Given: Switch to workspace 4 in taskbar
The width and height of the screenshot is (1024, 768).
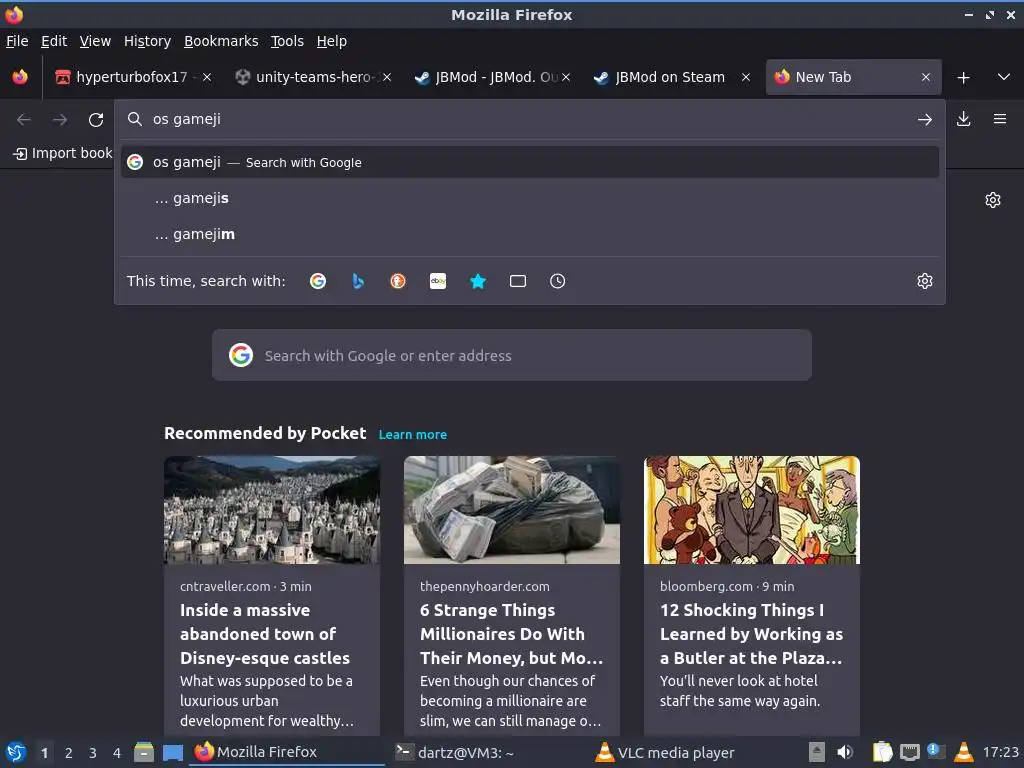Looking at the screenshot, I should (117, 753).
